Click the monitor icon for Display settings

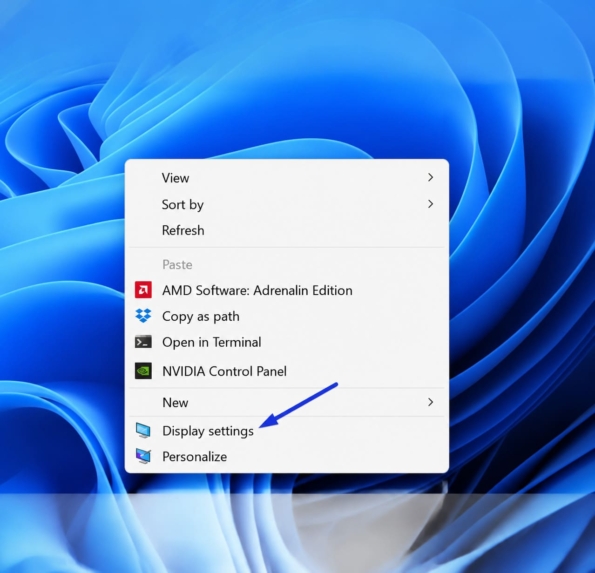coord(143,431)
